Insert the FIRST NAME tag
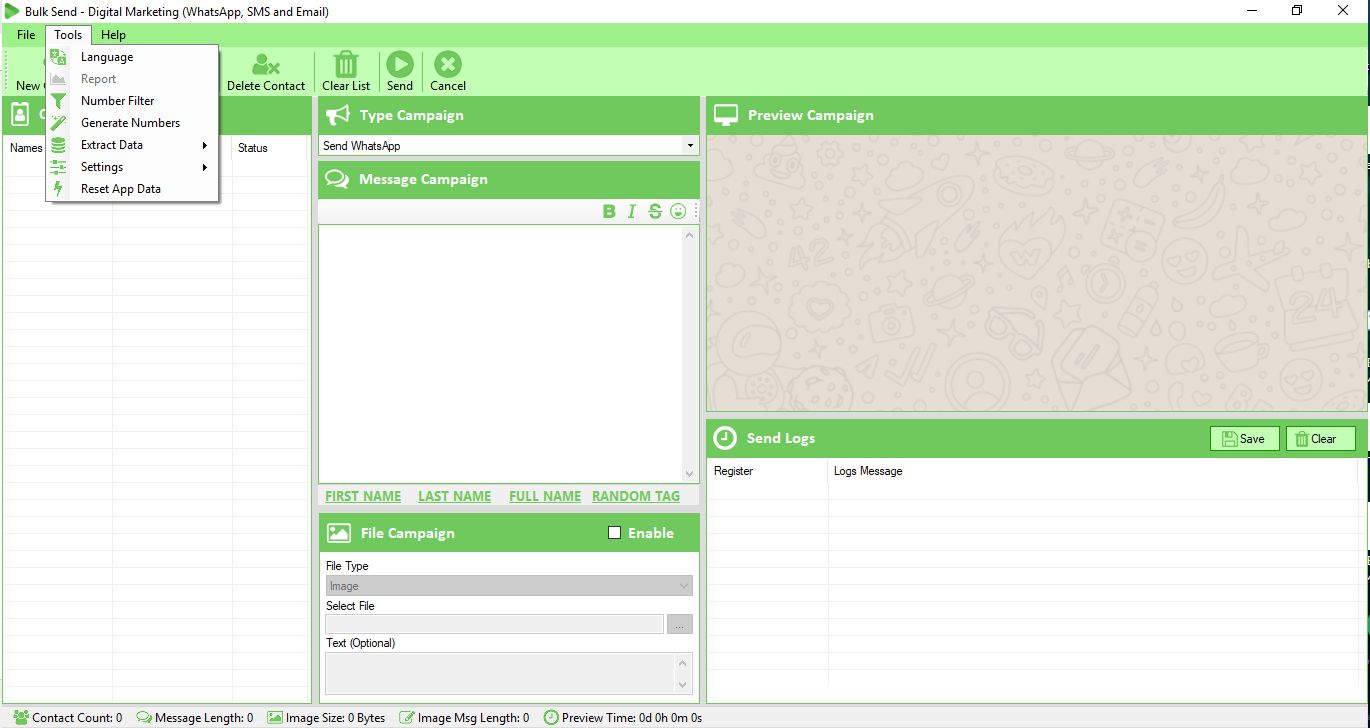Screen dimensions: 1370x728 click(x=363, y=496)
